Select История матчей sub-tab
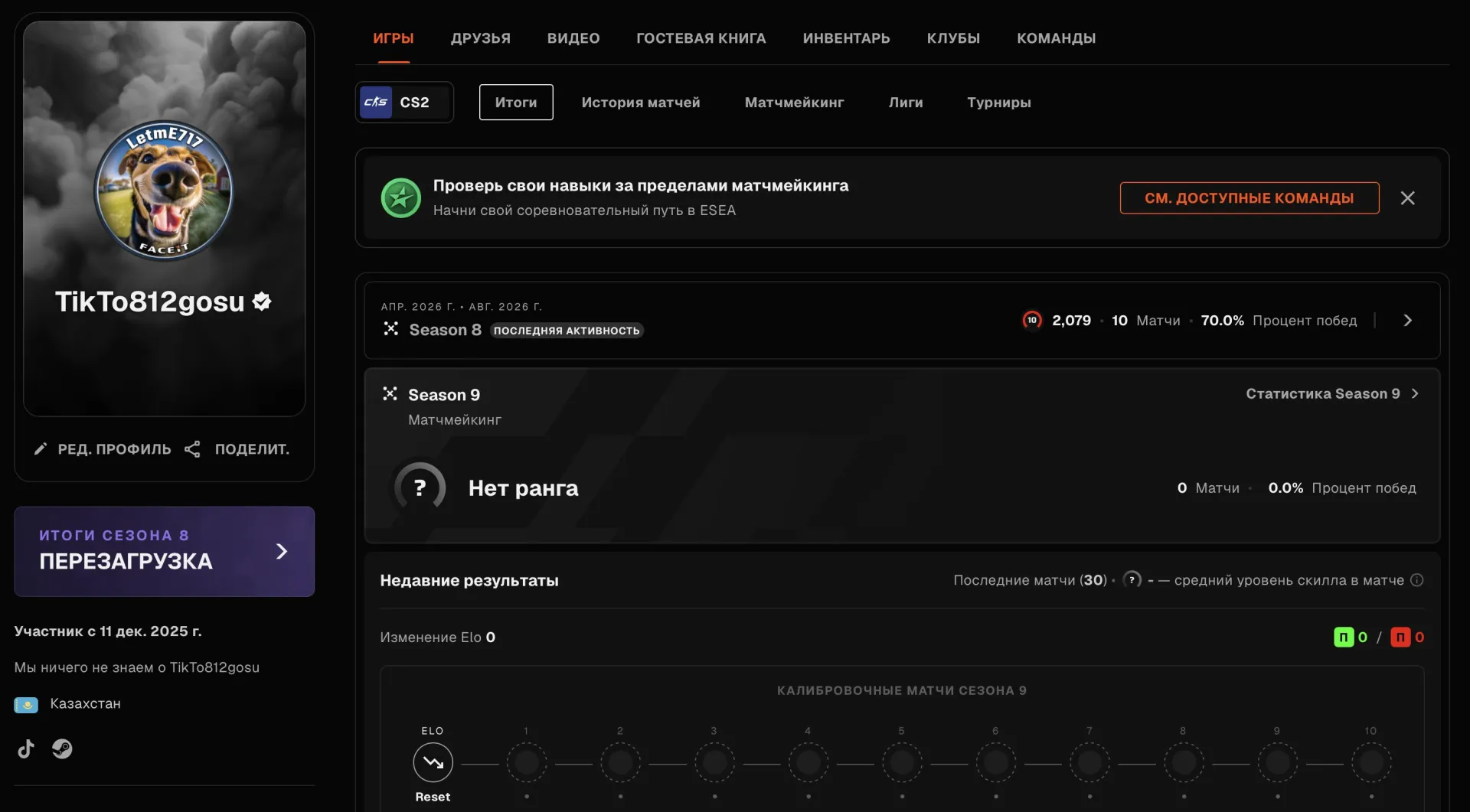 coord(641,103)
